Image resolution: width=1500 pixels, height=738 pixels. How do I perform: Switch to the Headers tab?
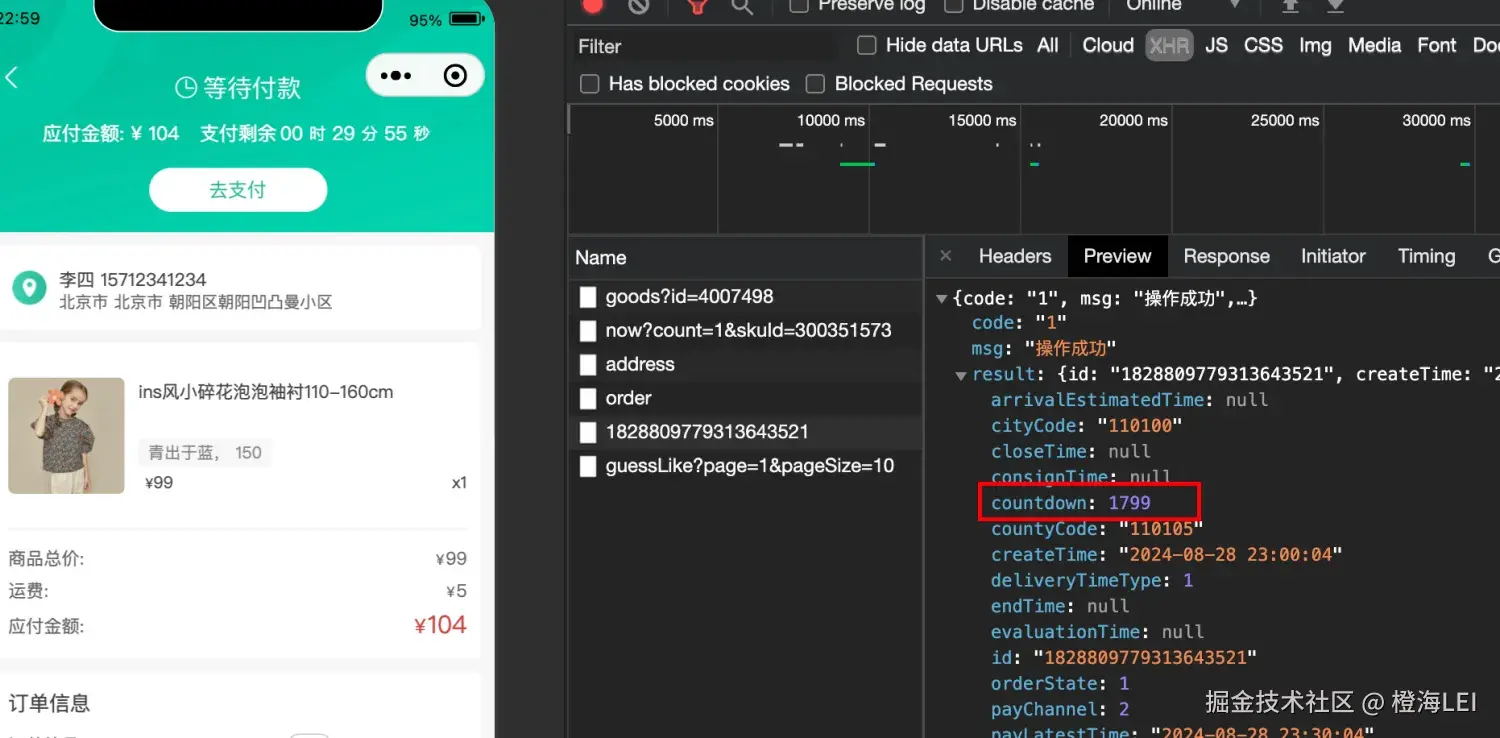(1015, 257)
